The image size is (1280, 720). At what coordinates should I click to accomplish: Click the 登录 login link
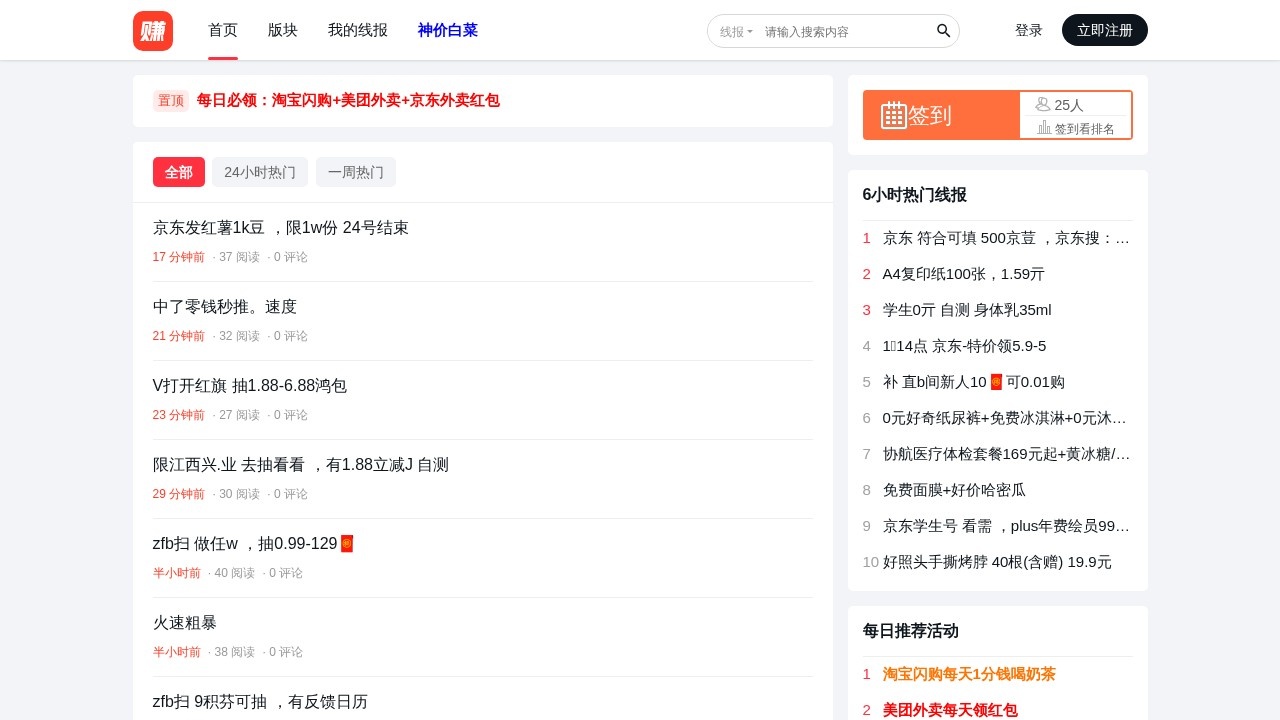tap(1028, 30)
